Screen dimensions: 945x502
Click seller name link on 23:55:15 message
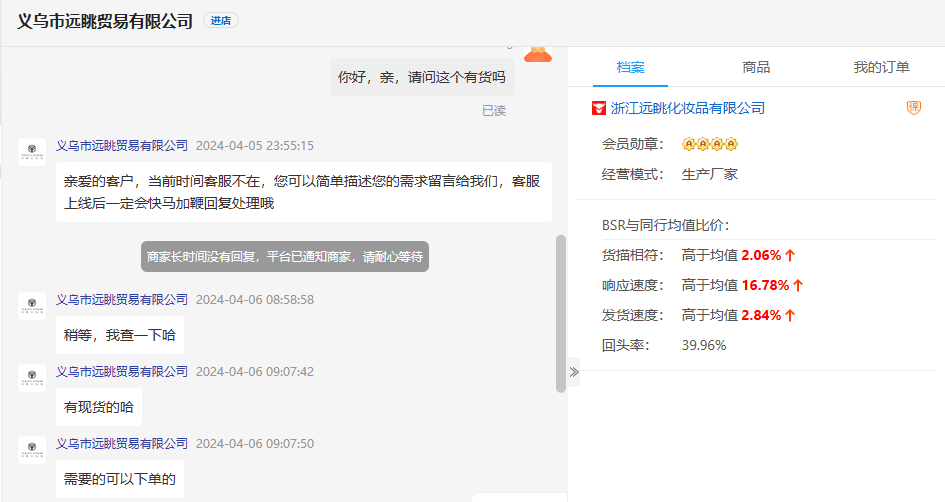[x=122, y=145]
